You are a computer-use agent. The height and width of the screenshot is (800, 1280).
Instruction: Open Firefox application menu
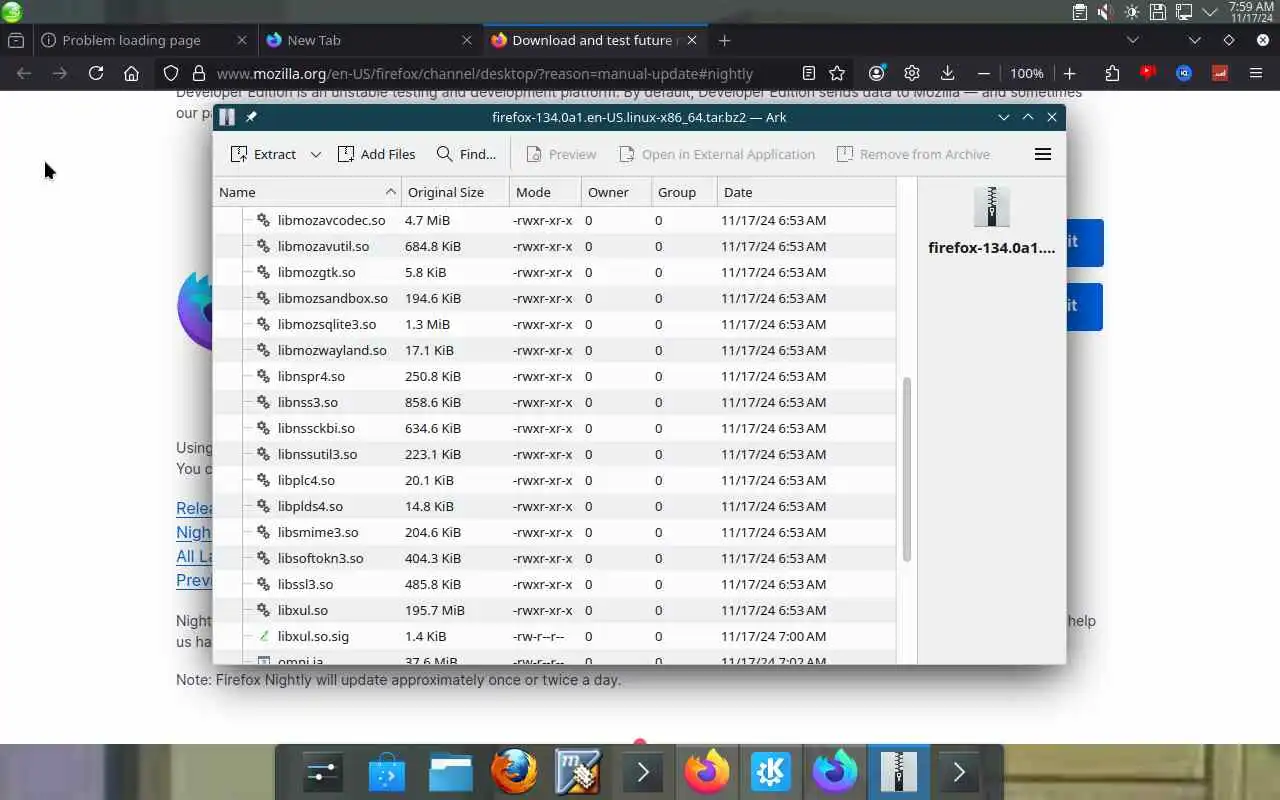(x=1256, y=73)
